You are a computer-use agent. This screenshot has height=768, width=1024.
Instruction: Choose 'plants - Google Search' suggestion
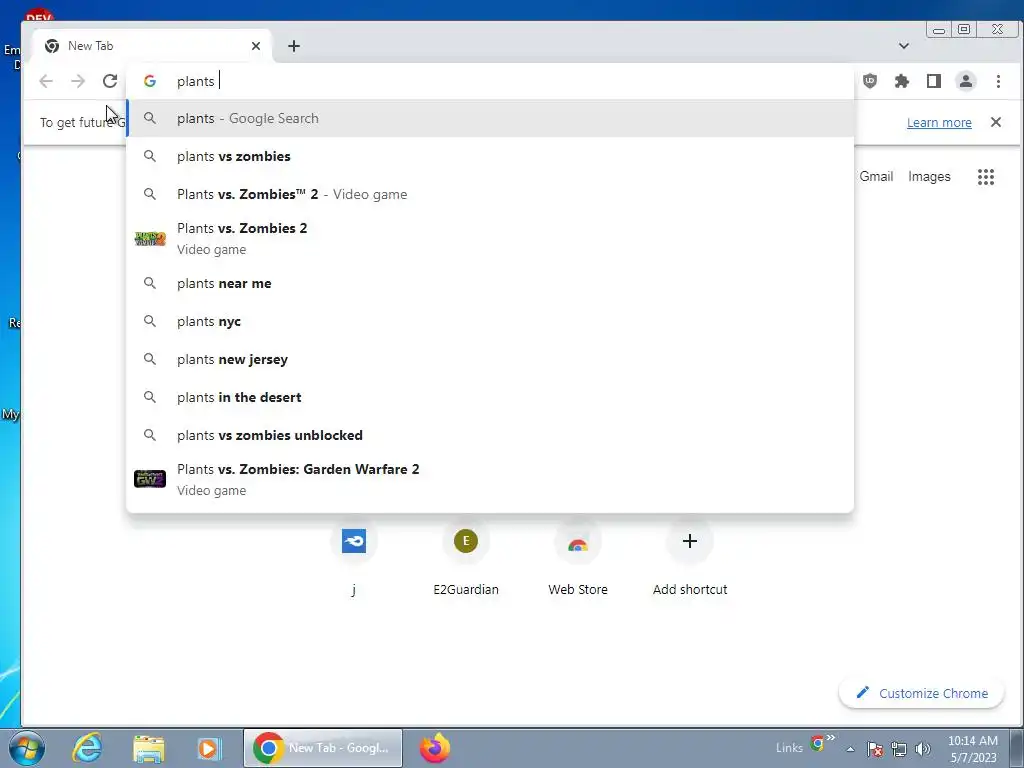click(490, 118)
